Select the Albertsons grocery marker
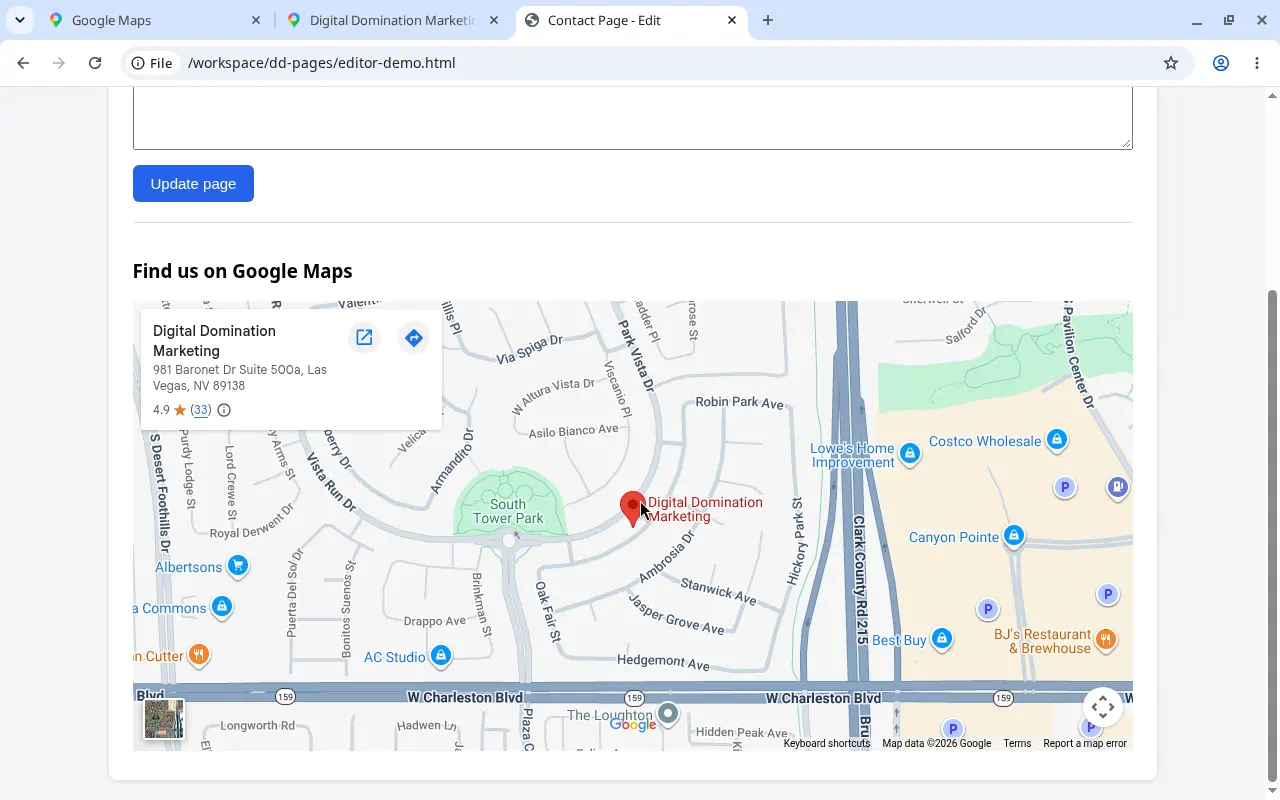 click(x=237, y=567)
